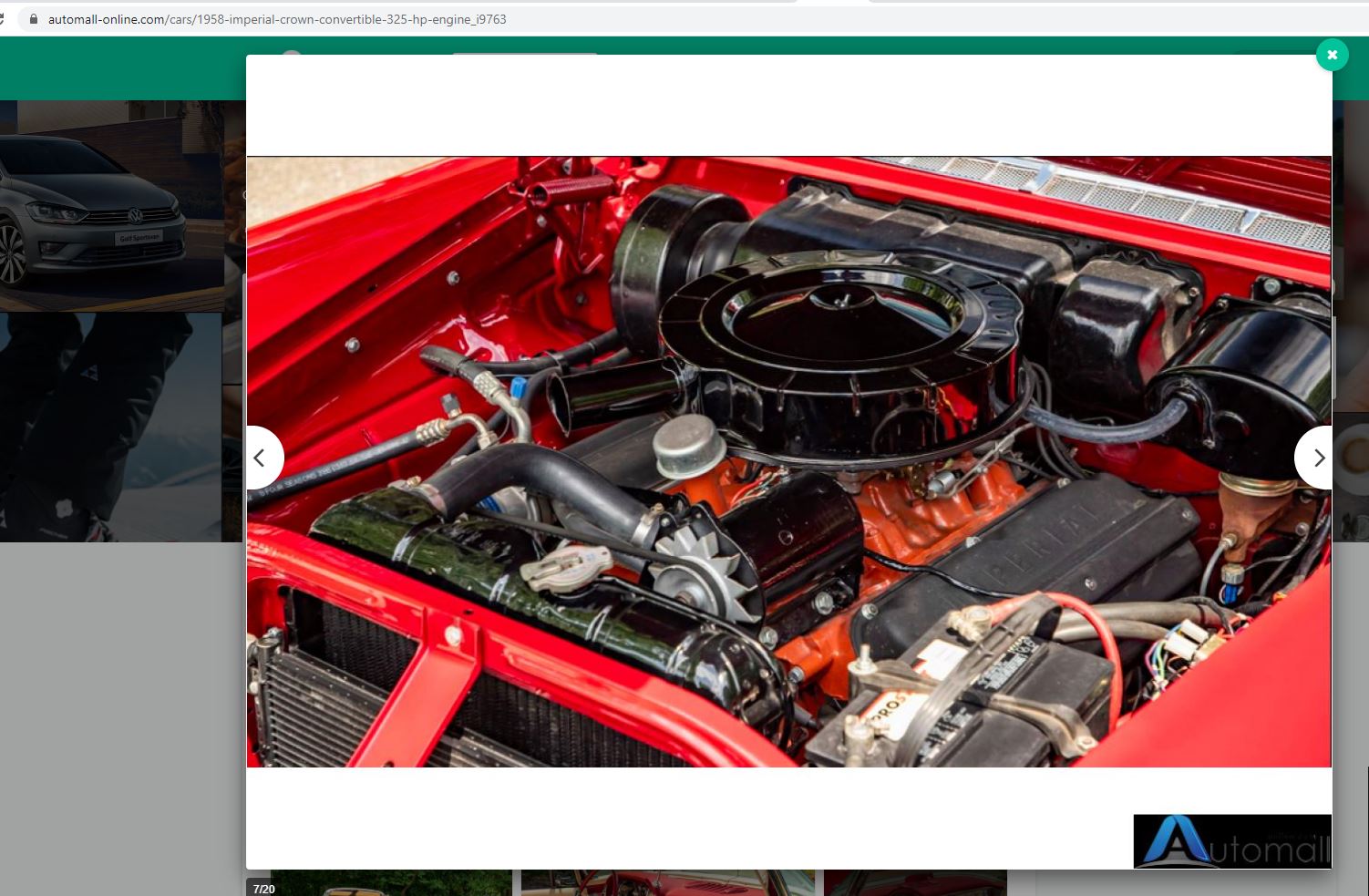Click the padlock site-info icon in address bar
Image resolution: width=1369 pixels, height=896 pixels.
[34, 19]
